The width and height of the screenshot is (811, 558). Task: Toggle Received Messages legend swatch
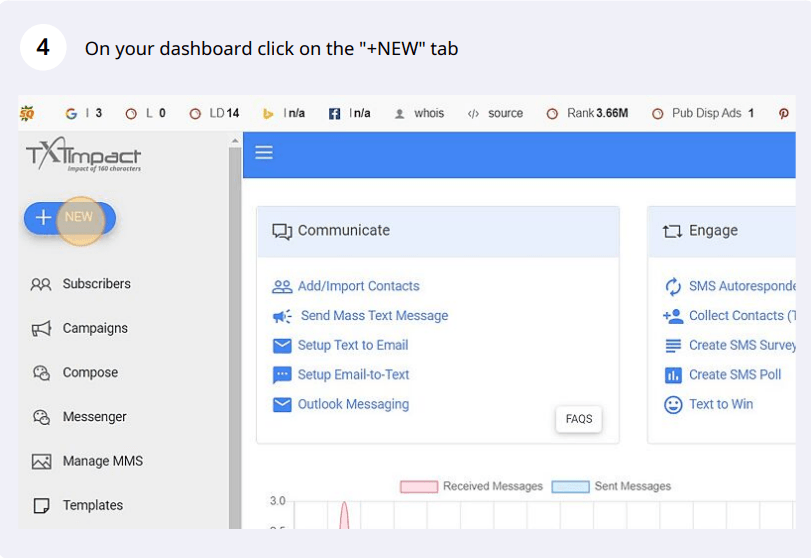(419, 487)
